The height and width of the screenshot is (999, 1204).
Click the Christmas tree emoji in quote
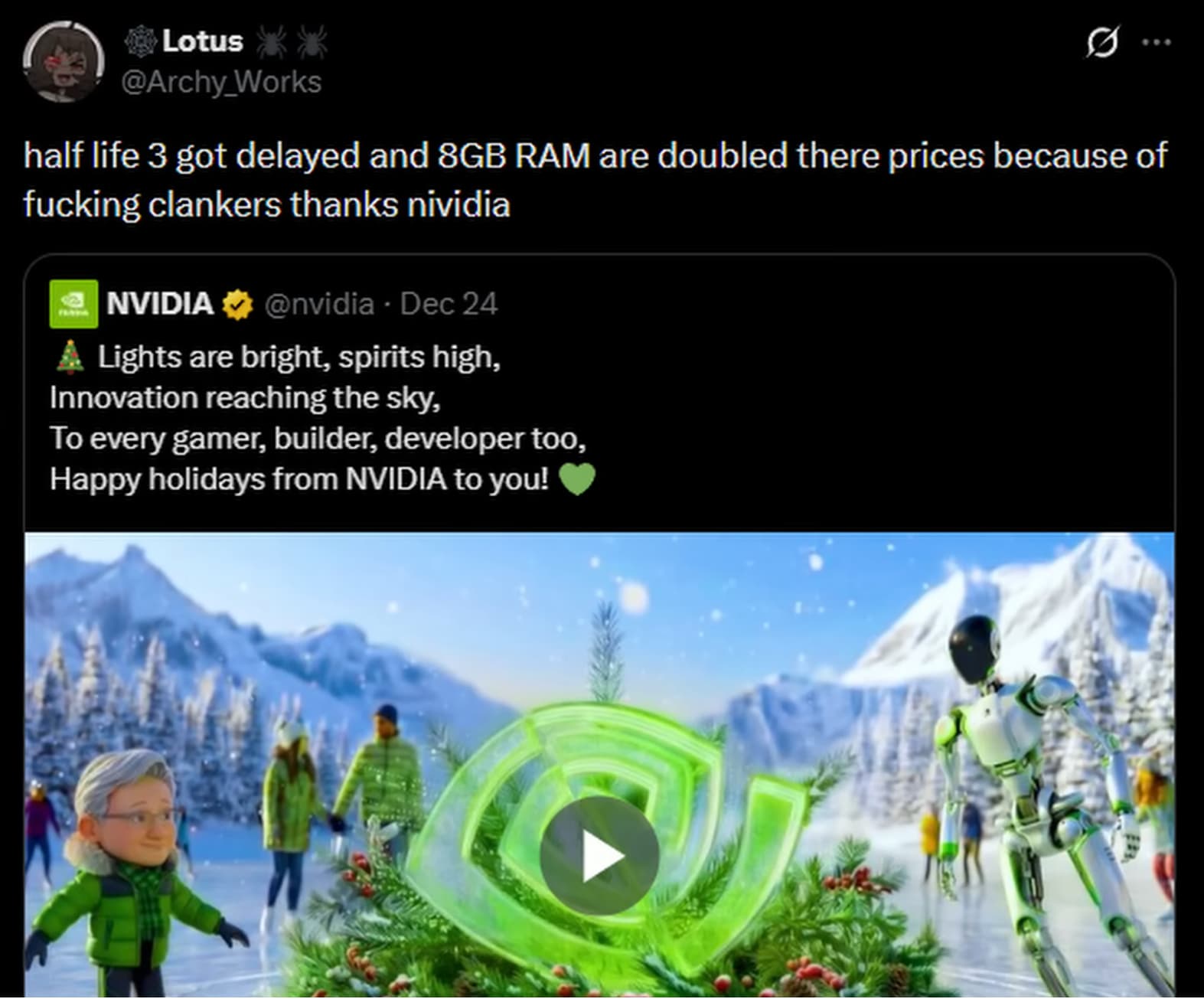pyautogui.click(x=70, y=357)
